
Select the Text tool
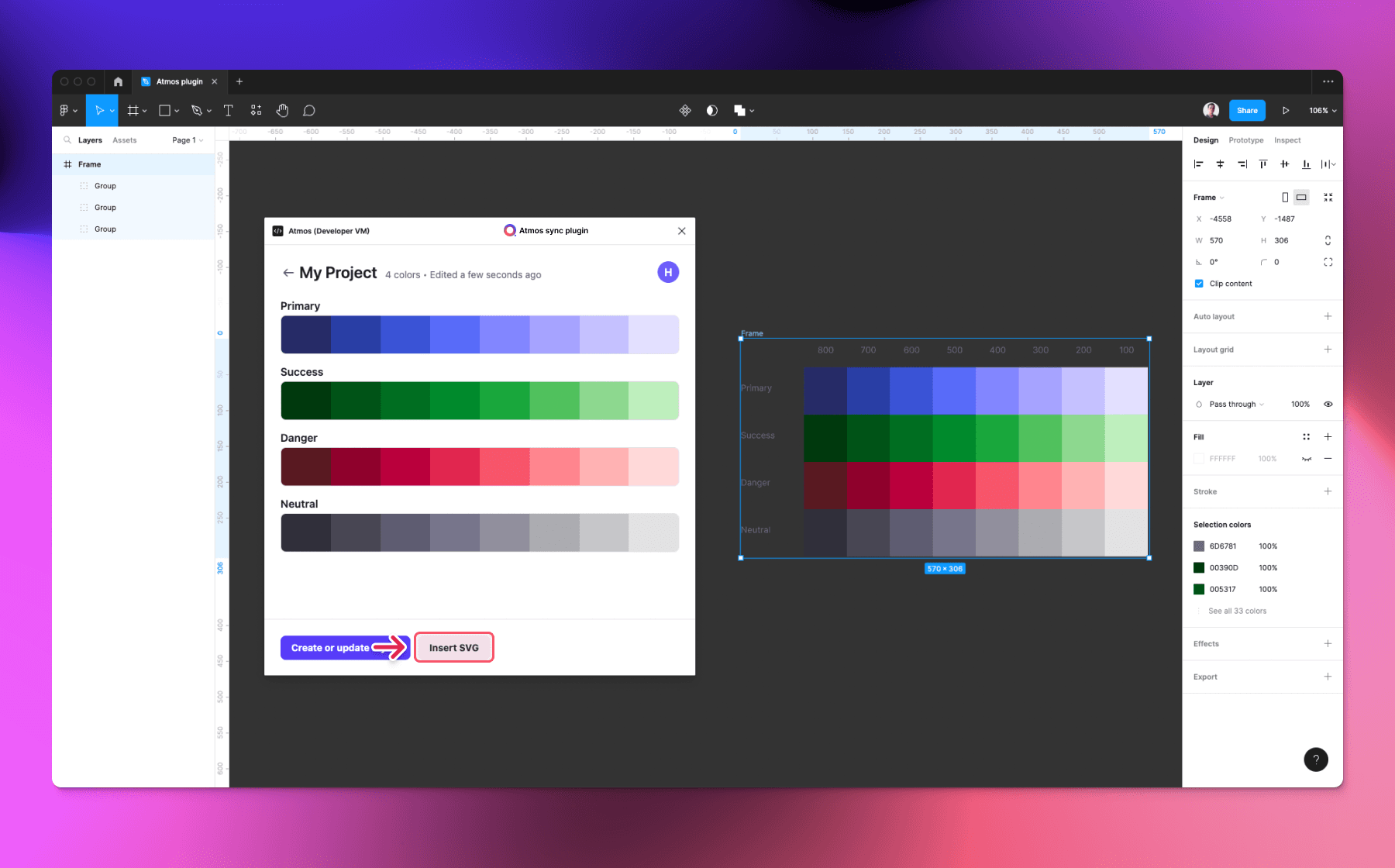click(228, 110)
